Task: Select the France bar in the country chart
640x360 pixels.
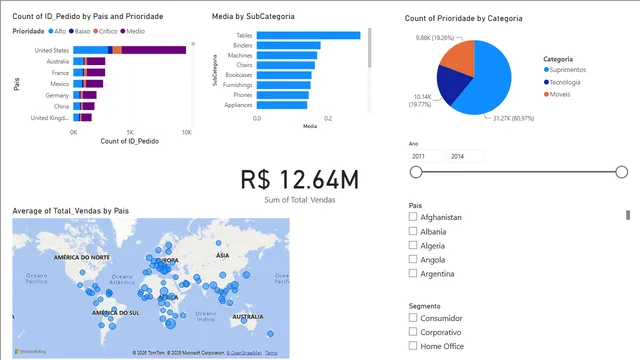Action: click(x=89, y=73)
